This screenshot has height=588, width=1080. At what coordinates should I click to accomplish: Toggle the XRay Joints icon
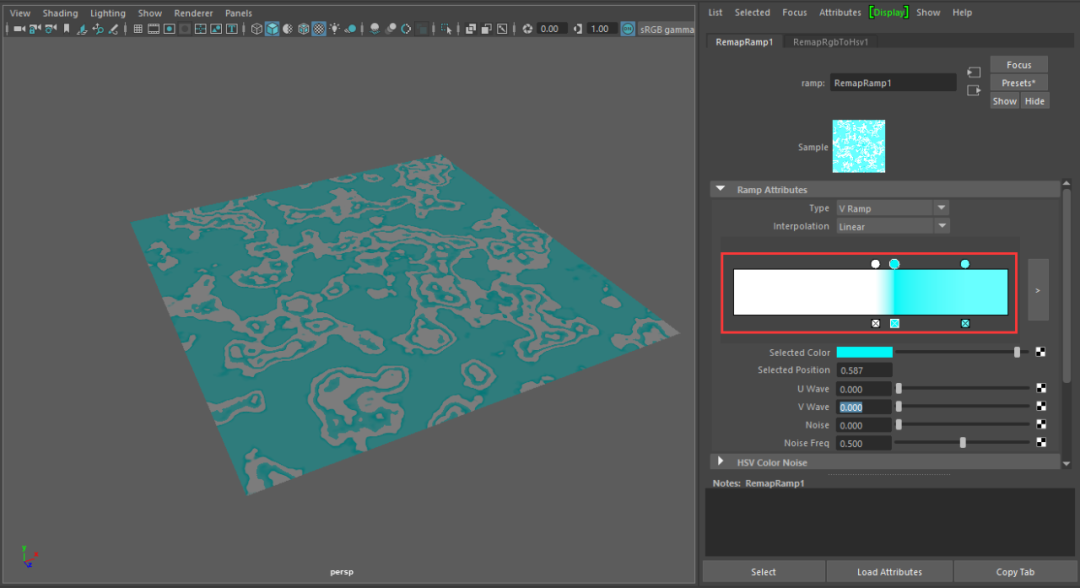[x=502, y=29]
